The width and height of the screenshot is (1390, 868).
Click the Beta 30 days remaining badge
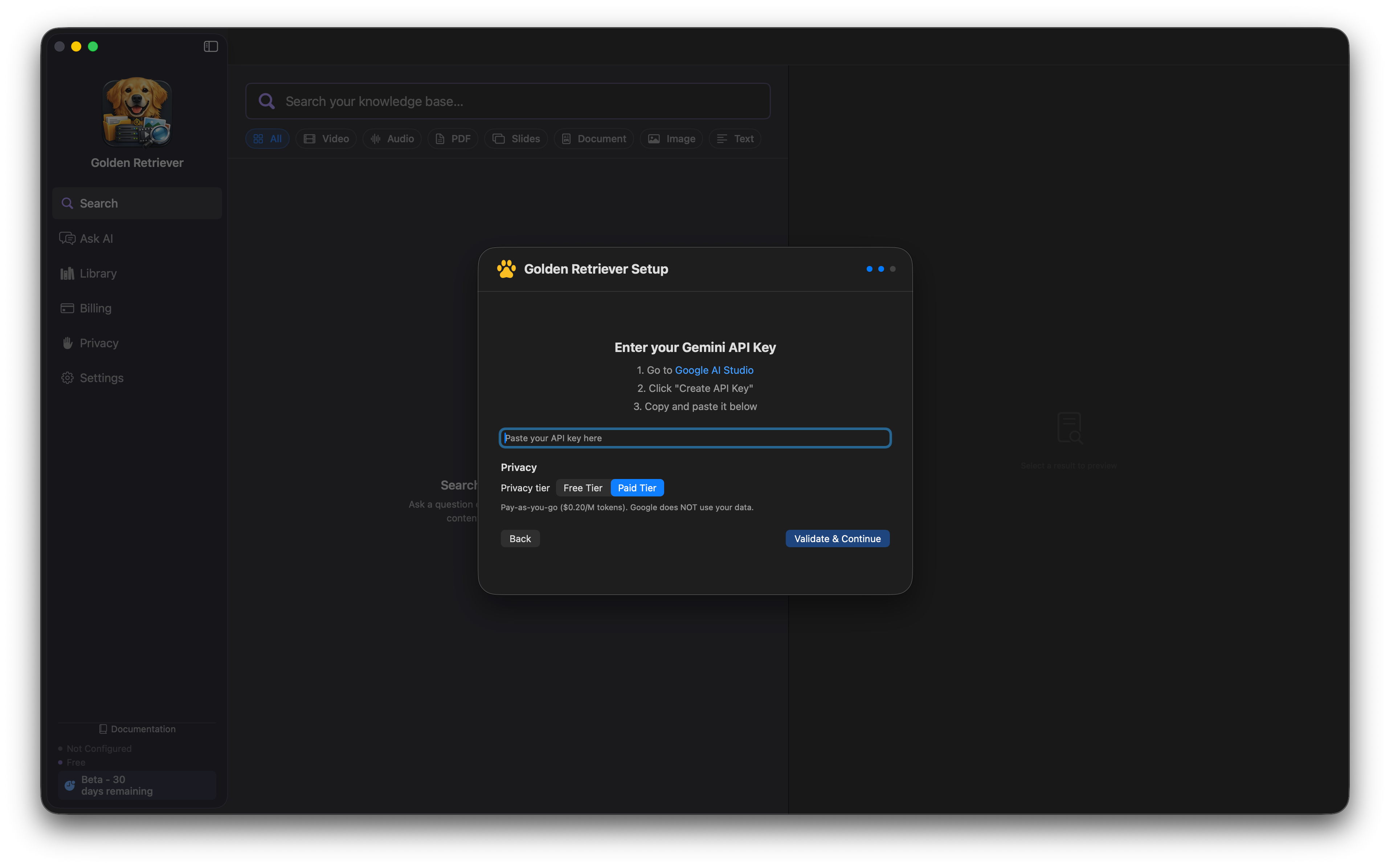(x=137, y=785)
